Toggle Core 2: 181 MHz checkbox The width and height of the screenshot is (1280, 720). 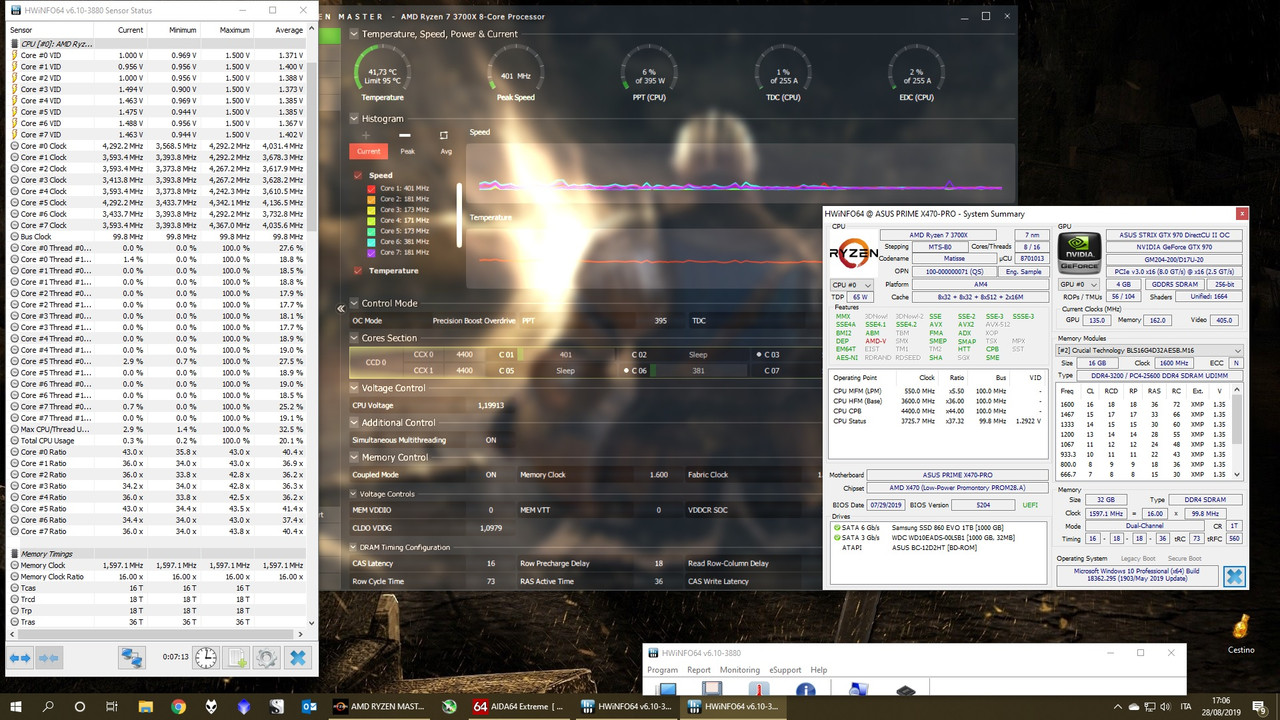pyautogui.click(x=371, y=198)
